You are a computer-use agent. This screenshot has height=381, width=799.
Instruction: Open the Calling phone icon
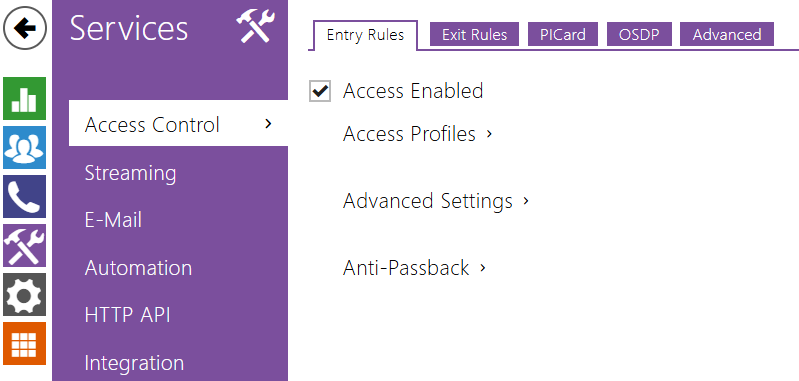pyautogui.click(x=24, y=196)
